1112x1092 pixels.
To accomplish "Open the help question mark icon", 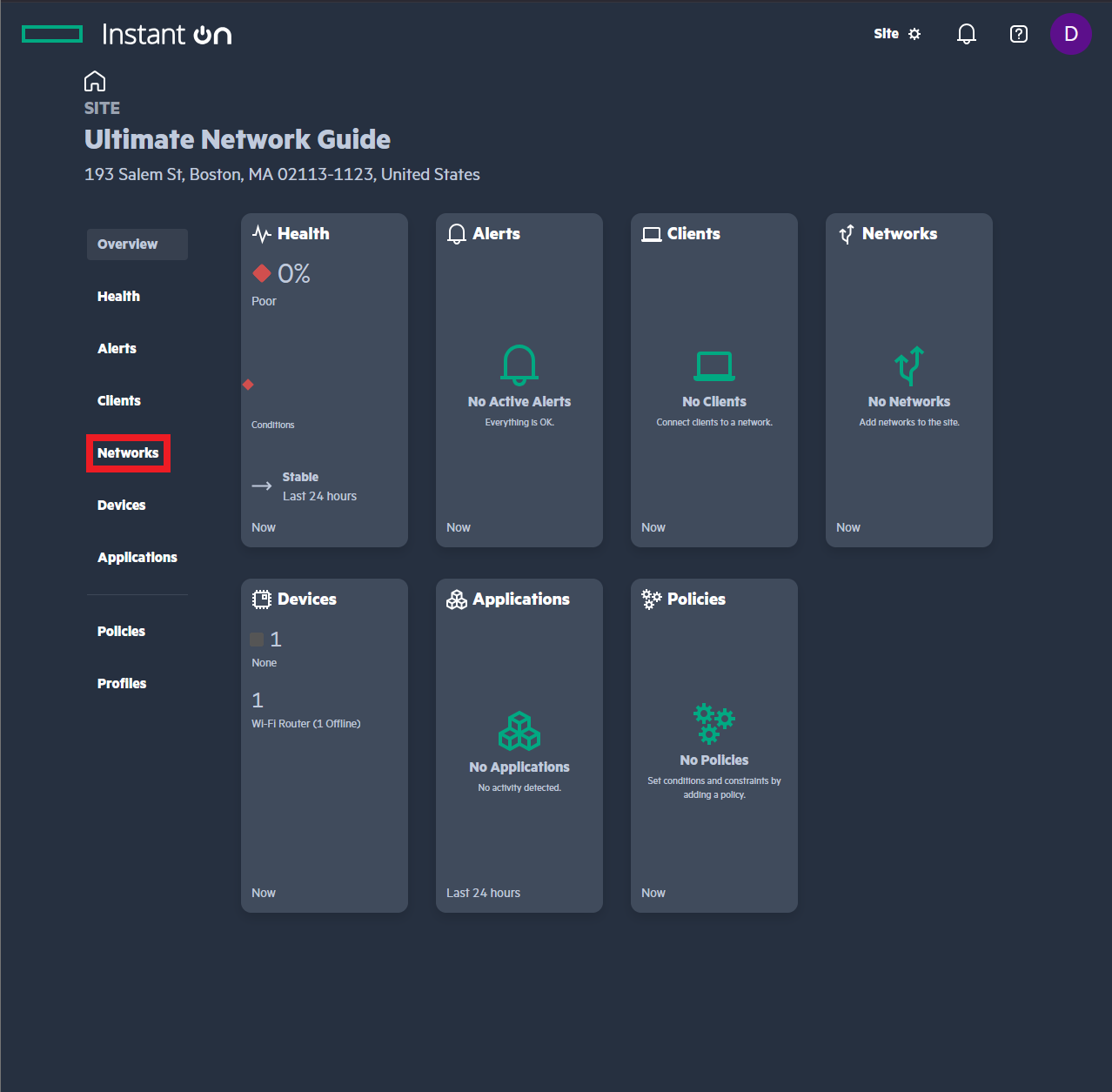I will 1019,34.
